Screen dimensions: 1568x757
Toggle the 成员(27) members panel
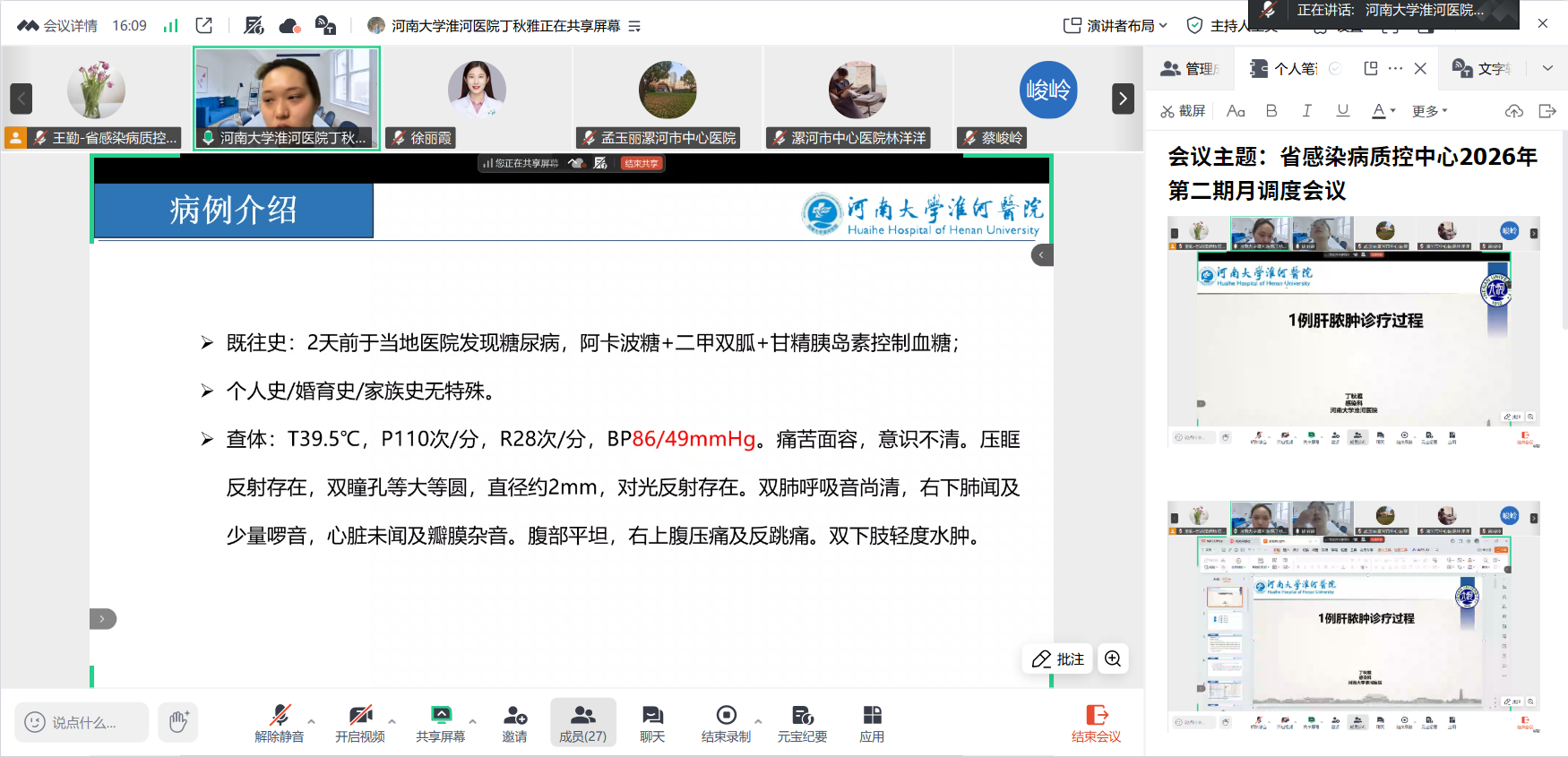click(x=583, y=723)
